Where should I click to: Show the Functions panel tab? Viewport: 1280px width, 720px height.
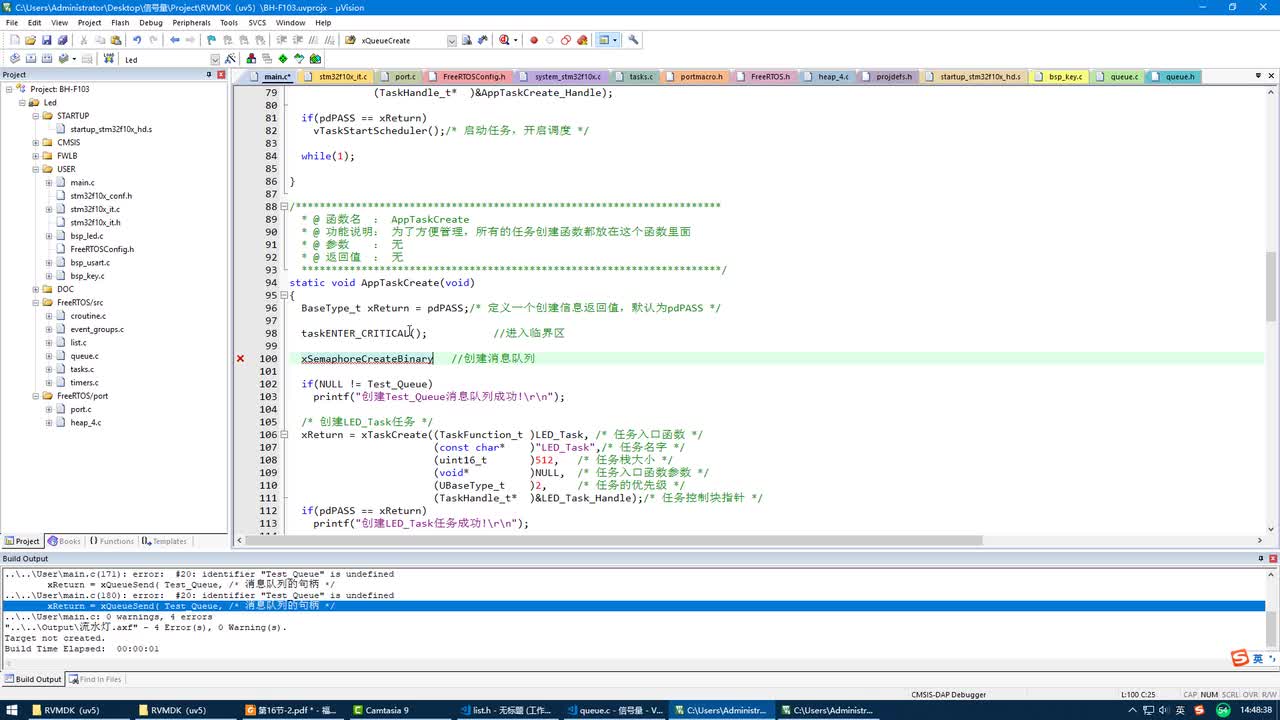pyautogui.click(x=112, y=541)
